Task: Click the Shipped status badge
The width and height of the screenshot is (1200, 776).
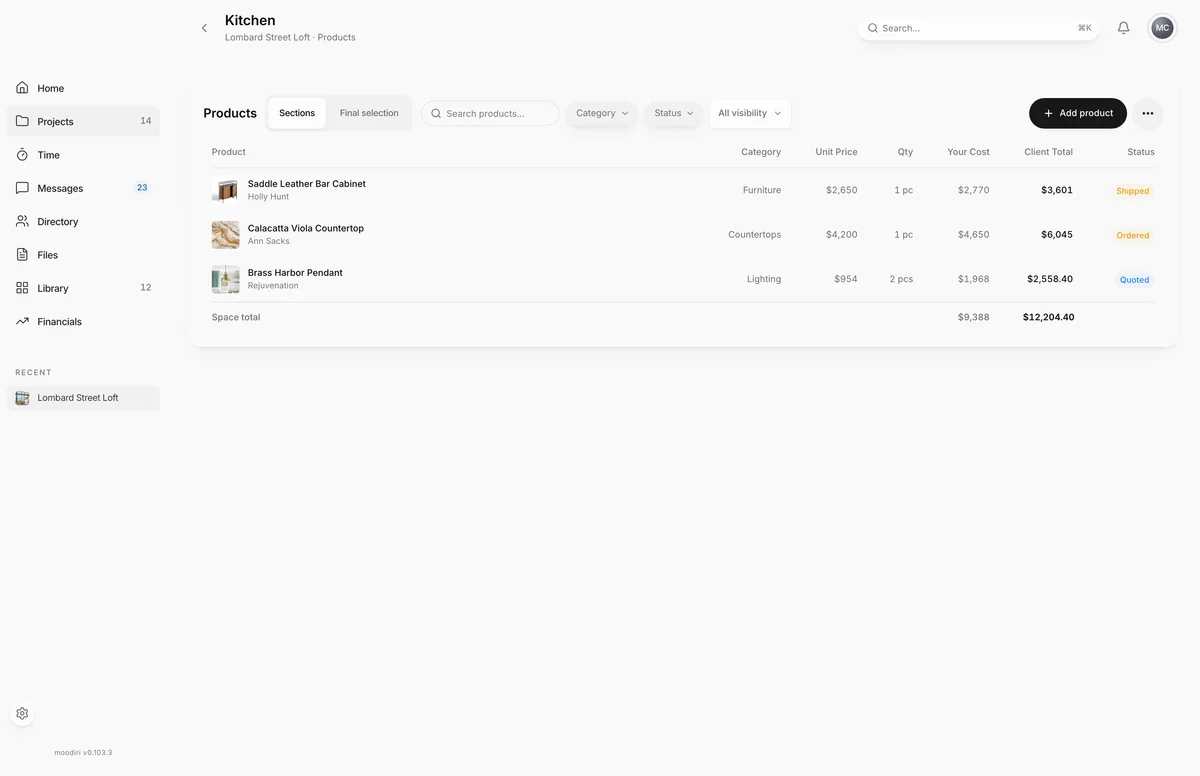Action: (x=1133, y=191)
